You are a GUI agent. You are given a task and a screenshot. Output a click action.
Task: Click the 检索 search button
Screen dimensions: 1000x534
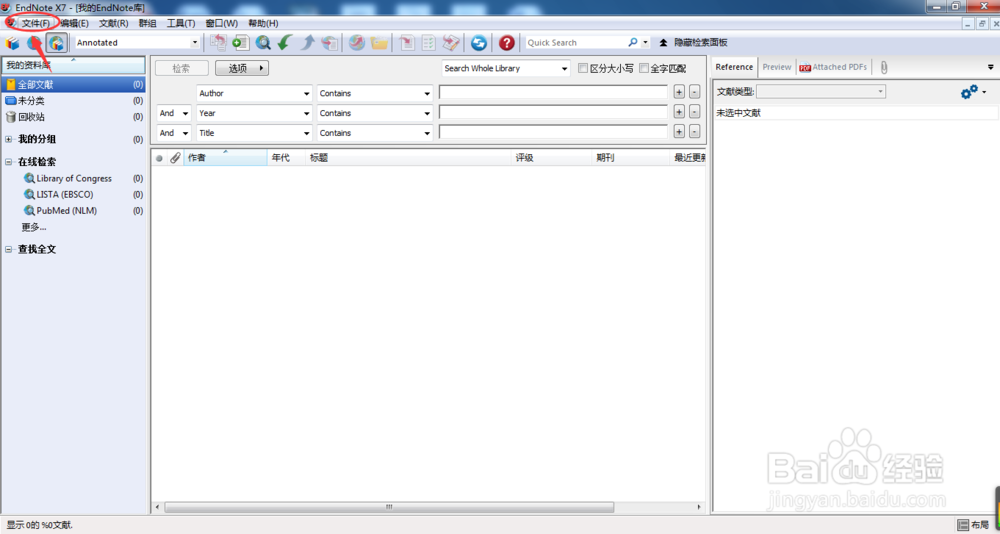coord(182,68)
